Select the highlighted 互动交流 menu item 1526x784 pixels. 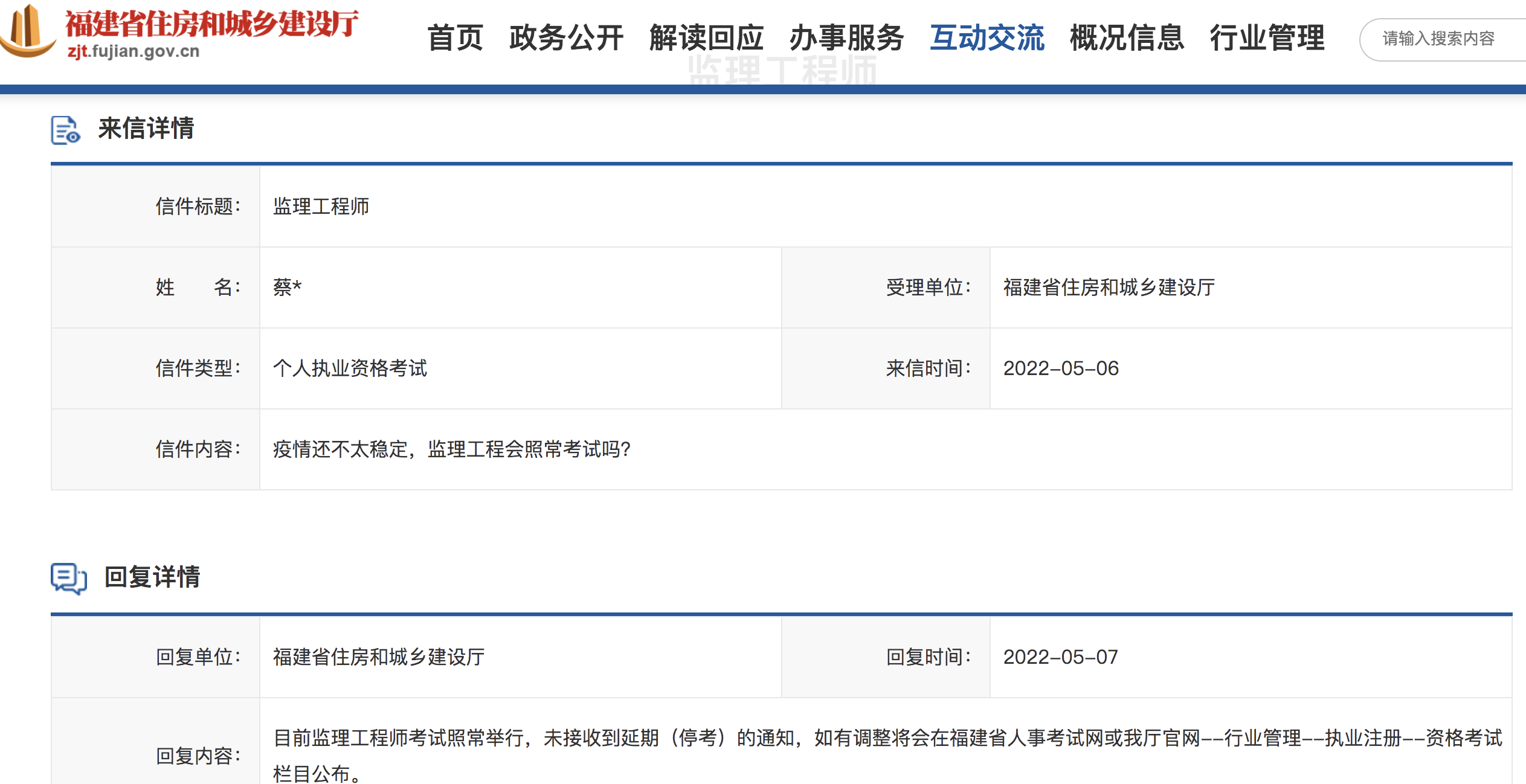coord(987,37)
